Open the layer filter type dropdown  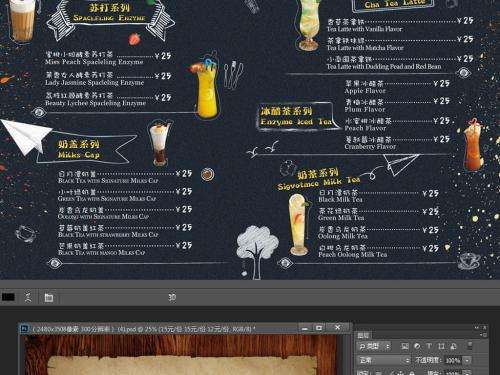tap(374, 347)
